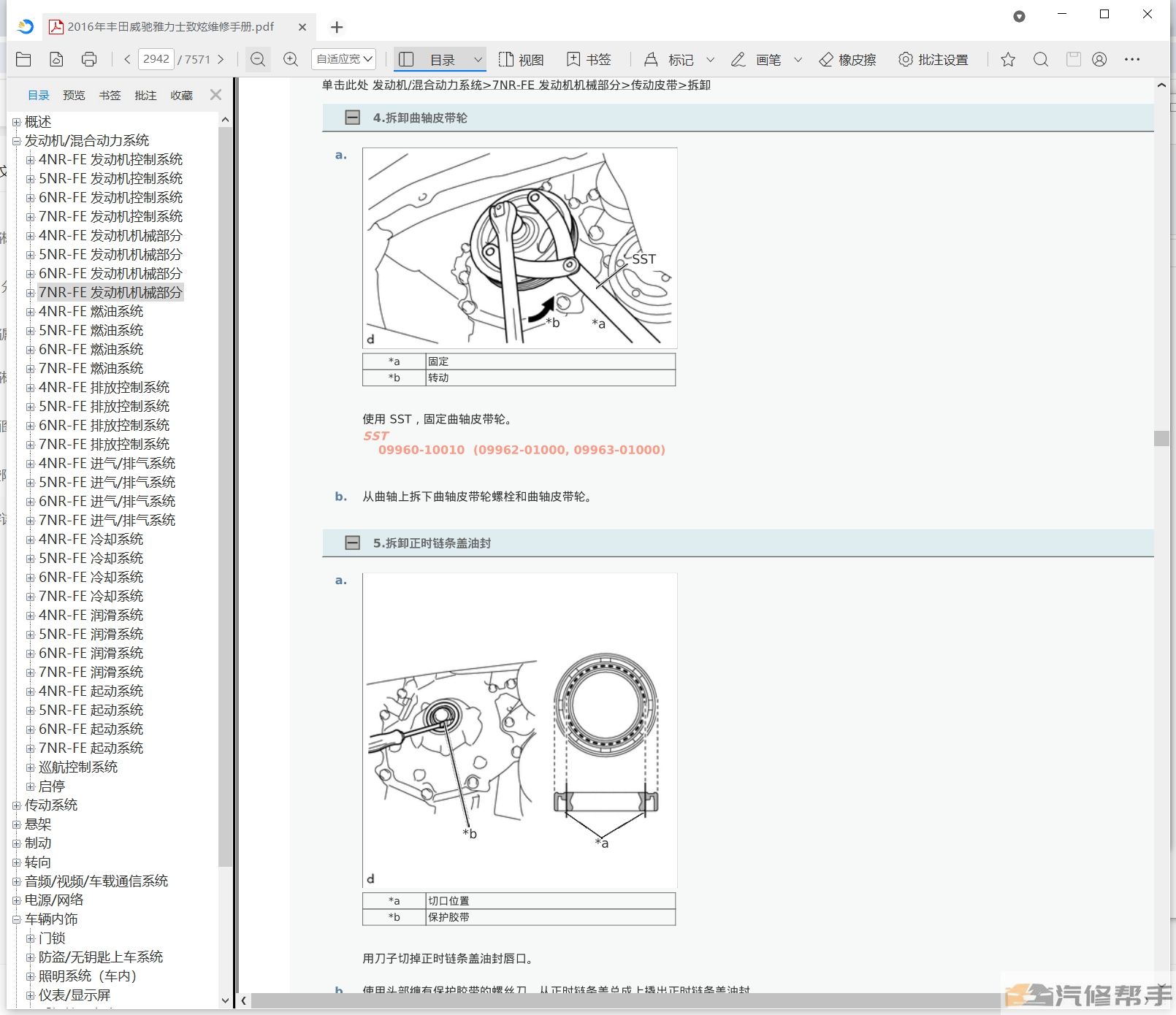This screenshot has height=1015, width=1176.
Task: Expand the 概述 tree node
Action: pyautogui.click(x=16, y=122)
